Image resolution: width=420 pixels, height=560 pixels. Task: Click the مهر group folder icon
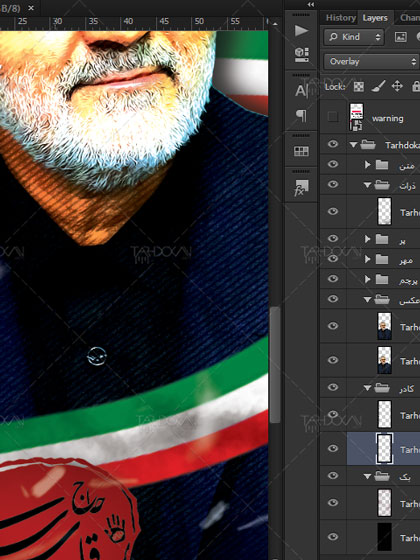[382, 259]
